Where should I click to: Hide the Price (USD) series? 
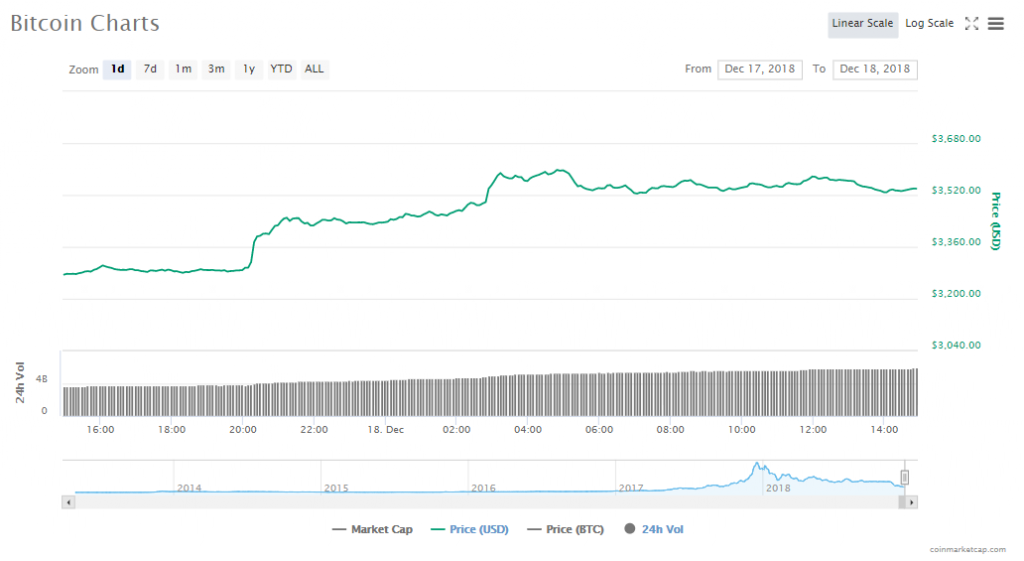pyautogui.click(x=469, y=529)
